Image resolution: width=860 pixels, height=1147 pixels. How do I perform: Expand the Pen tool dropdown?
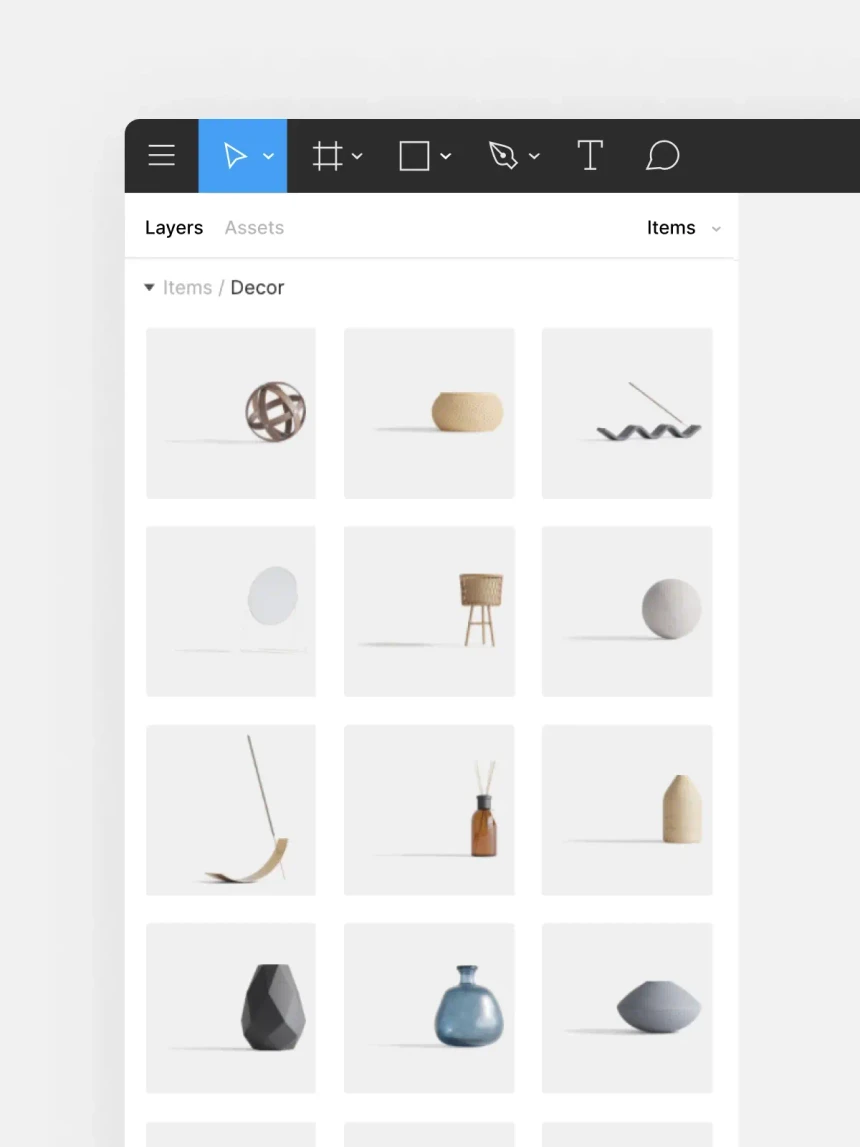tap(535, 156)
